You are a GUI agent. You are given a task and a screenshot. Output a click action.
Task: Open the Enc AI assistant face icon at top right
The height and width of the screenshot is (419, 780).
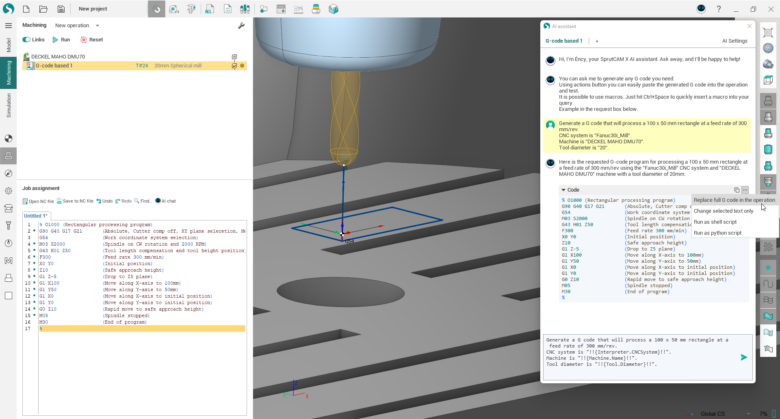tap(701, 8)
